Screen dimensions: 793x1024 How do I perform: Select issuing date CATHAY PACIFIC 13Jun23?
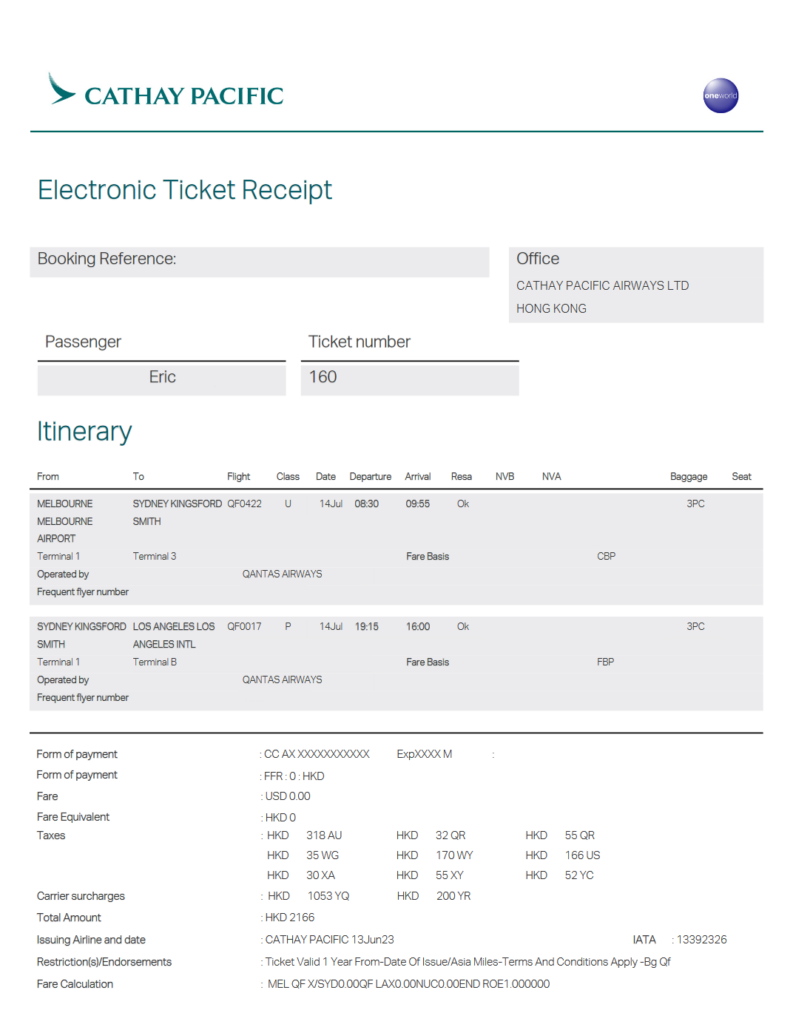[329, 940]
